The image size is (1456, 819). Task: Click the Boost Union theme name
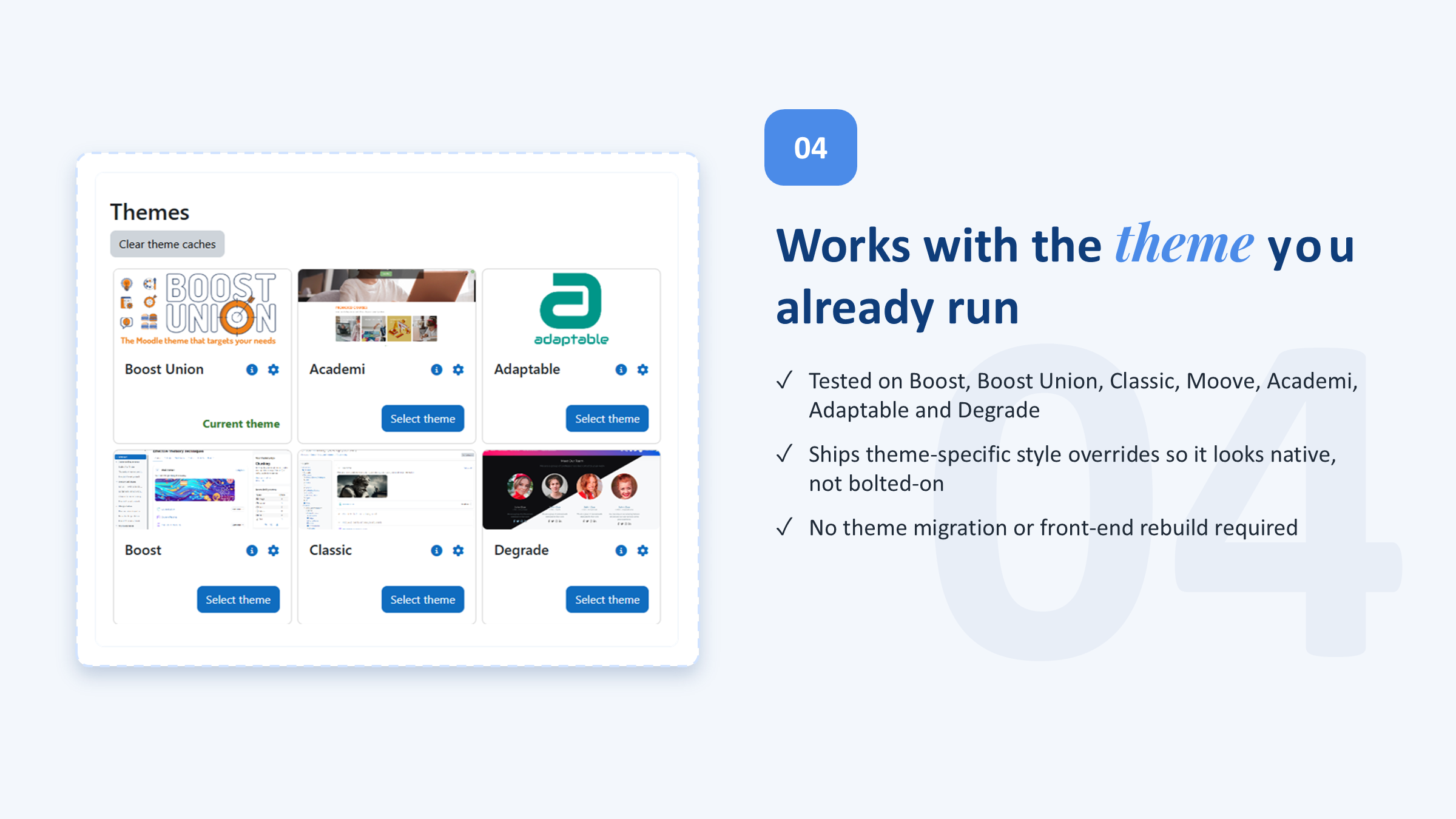tap(164, 369)
